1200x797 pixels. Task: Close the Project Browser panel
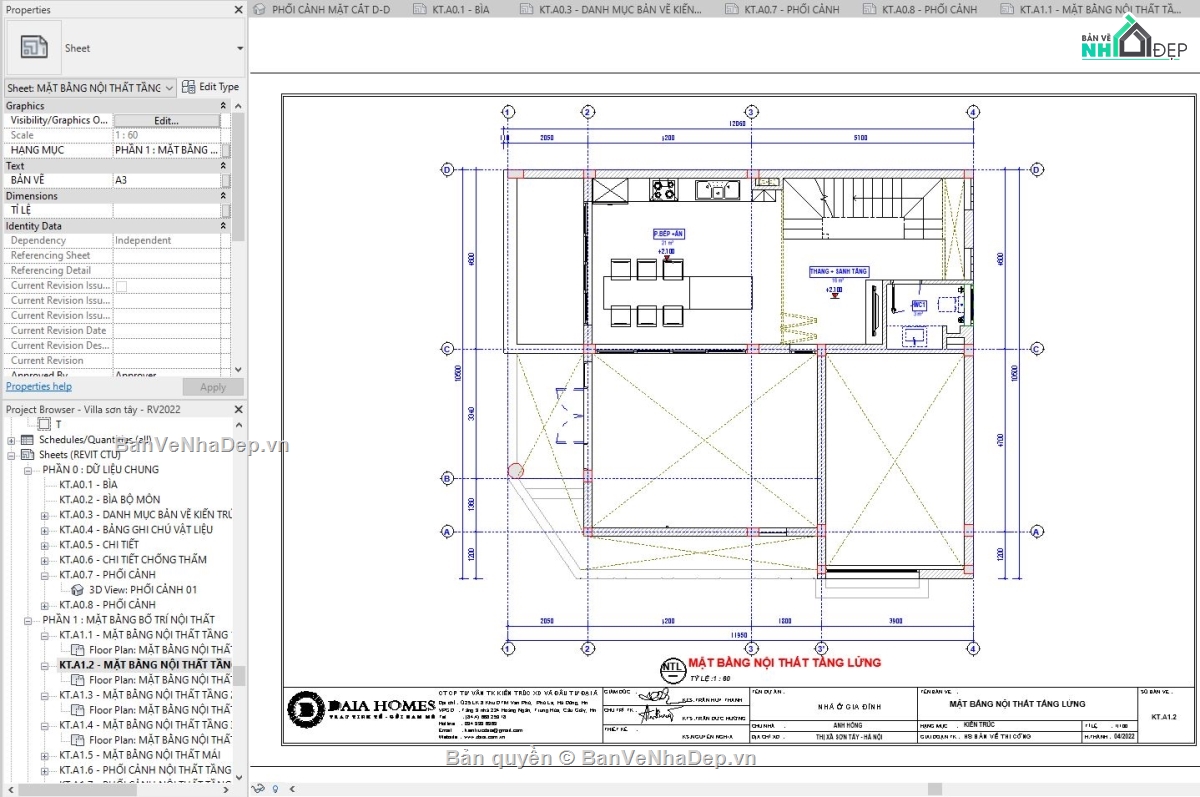point(238,410)
